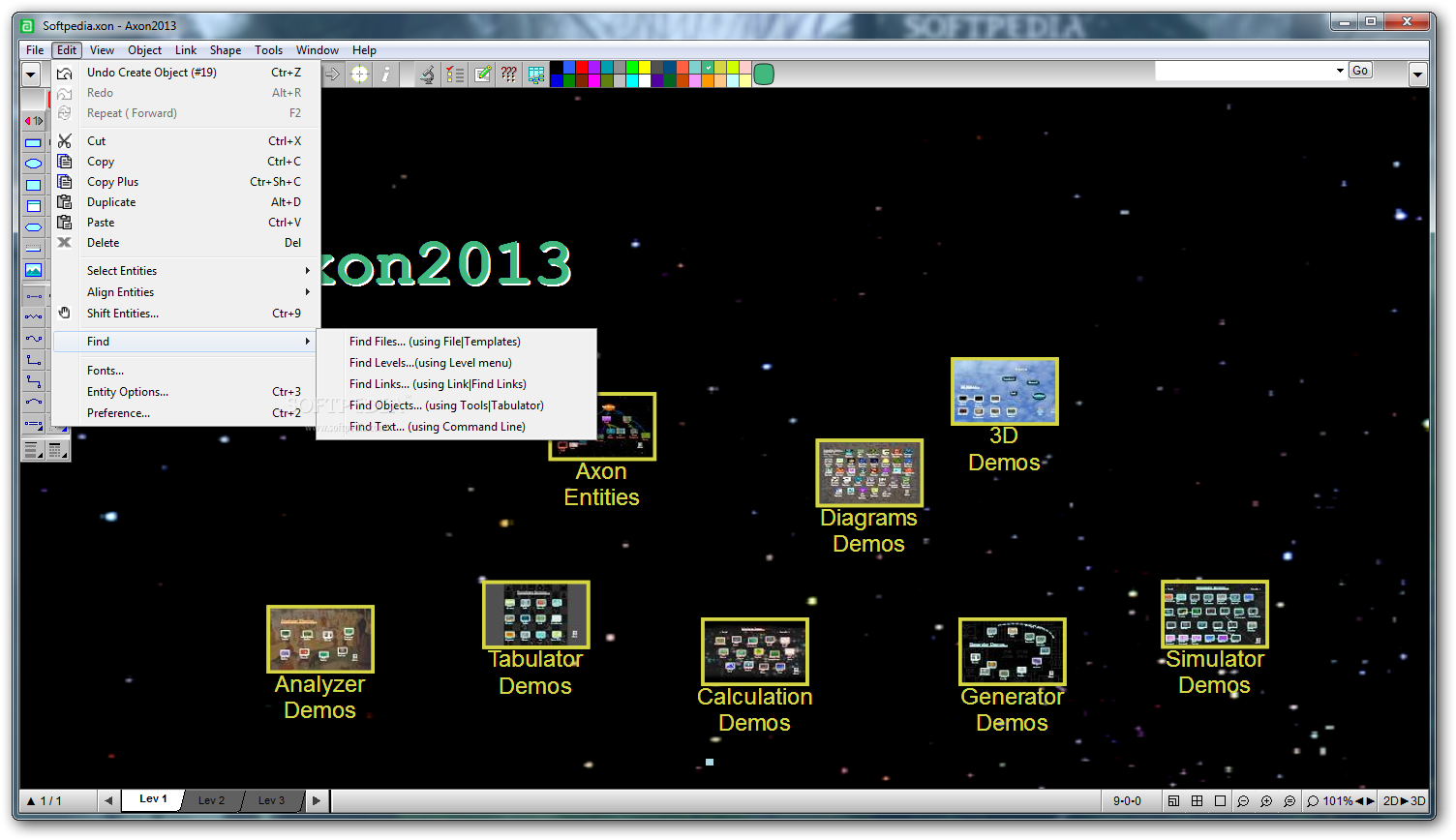
Task: Click the zoom in magnifier in status bar
Action: pyautogui.click(x=1266, y=801)
